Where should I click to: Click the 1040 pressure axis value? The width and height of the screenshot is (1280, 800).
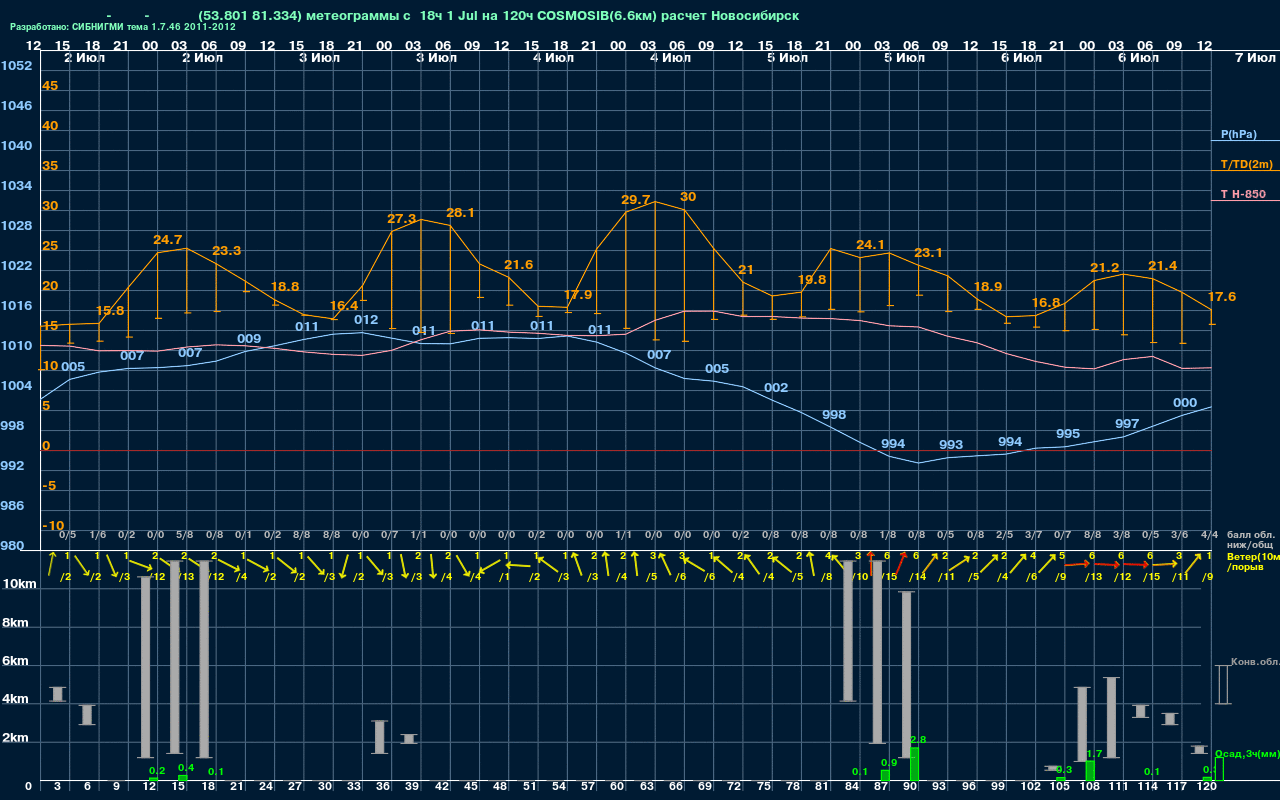[x=16, y=146]
